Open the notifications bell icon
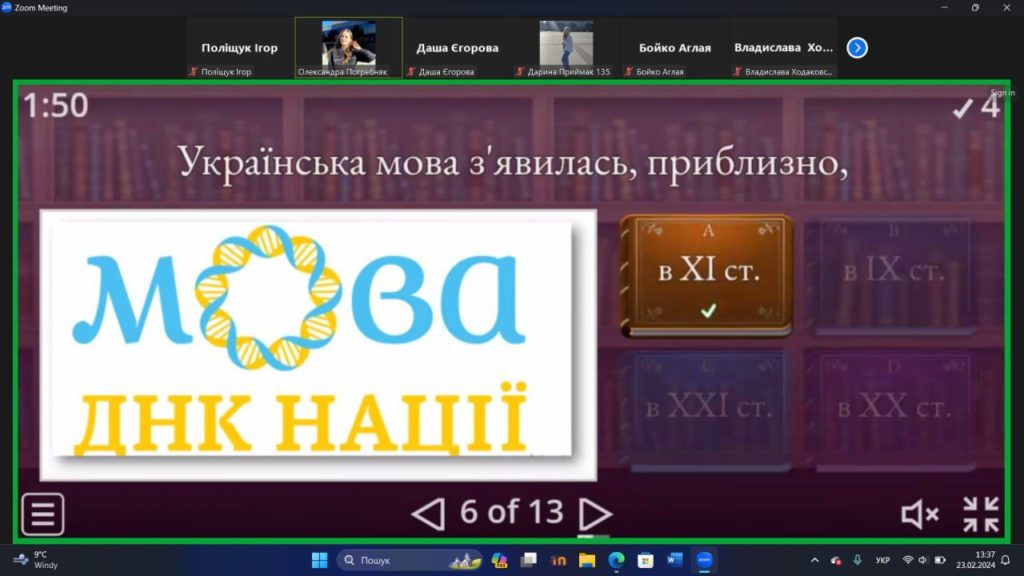Viewport: 1024px width, 576px height. pos(1006,560)
